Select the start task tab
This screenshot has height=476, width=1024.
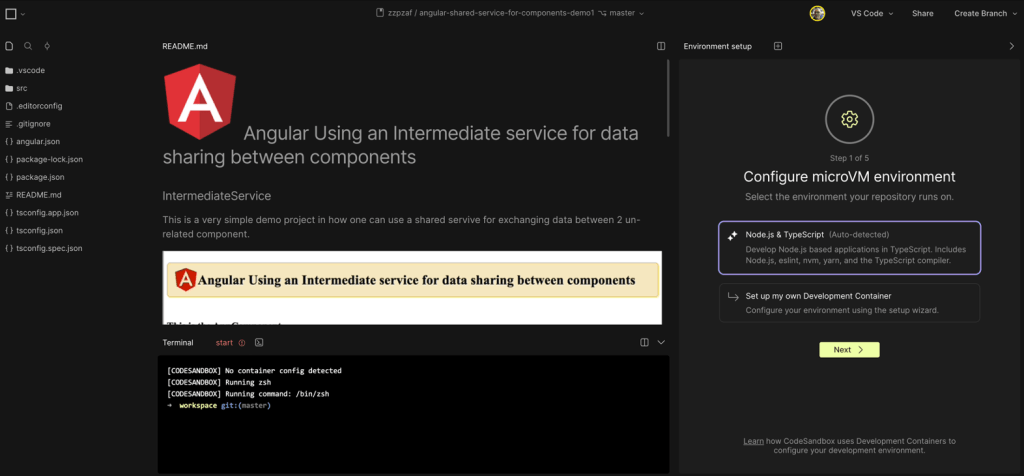[x=225, y=342]
